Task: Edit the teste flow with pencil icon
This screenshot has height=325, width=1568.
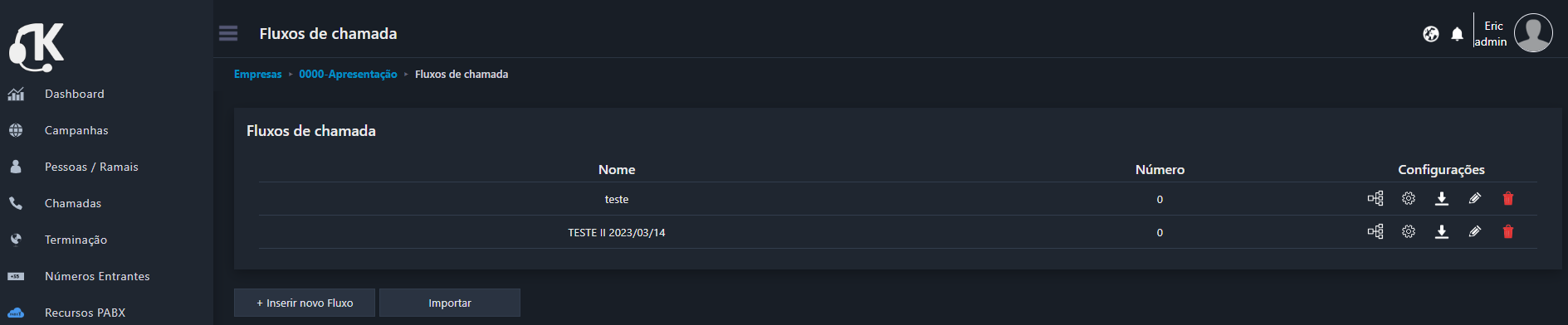Action: point(1475,198)
